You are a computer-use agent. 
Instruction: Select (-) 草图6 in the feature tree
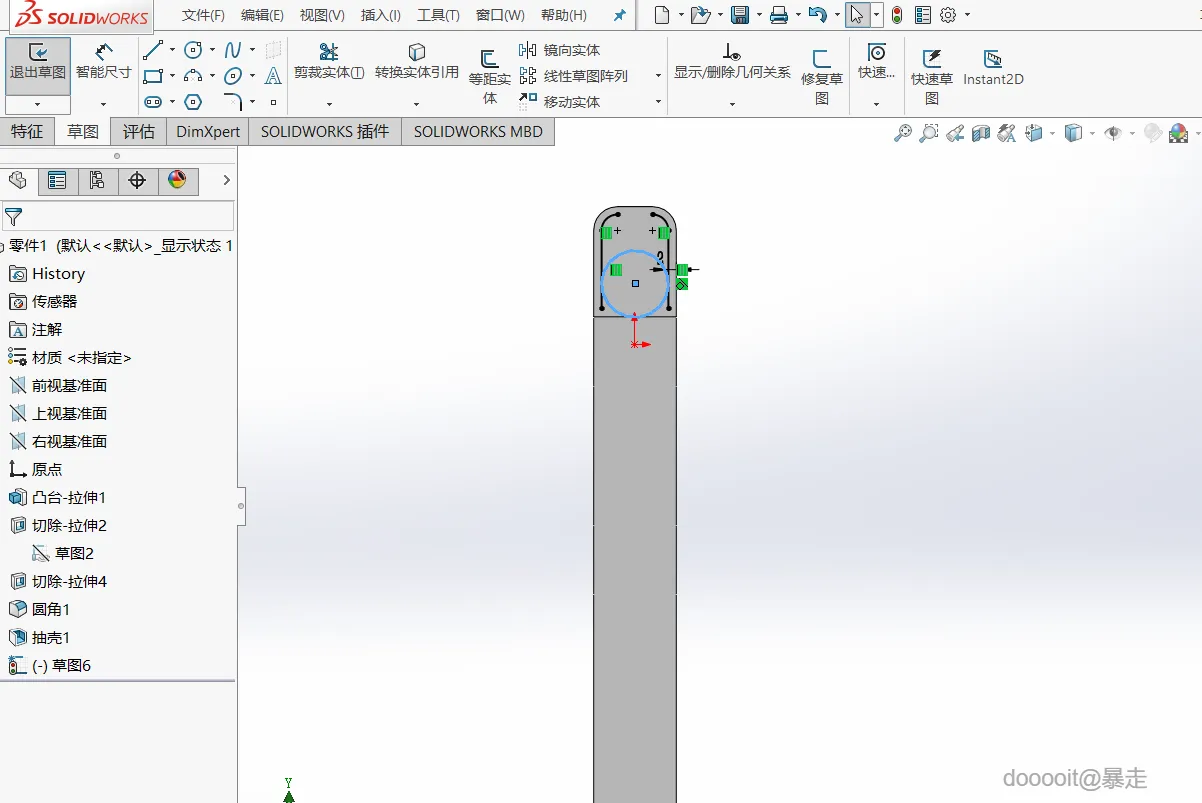coord(61,665)
